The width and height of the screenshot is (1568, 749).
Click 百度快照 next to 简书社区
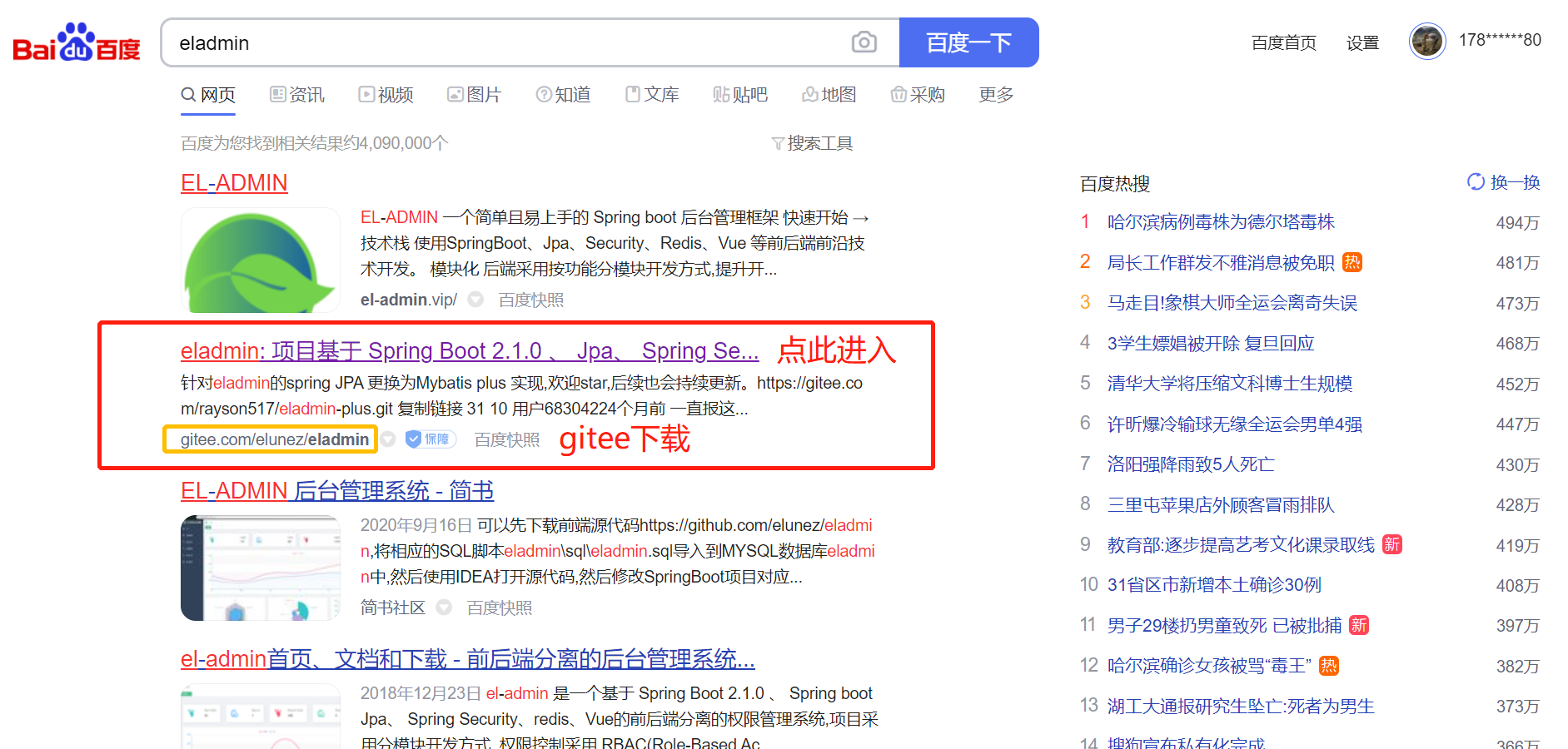tap(500, 608)
